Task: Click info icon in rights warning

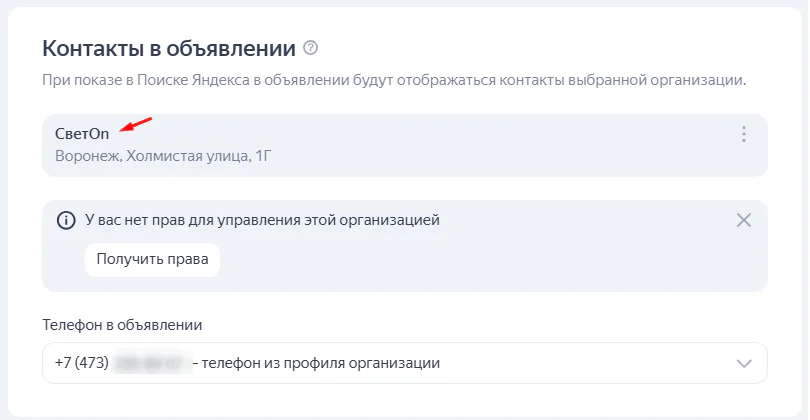Action: click(x=66, y=221)
